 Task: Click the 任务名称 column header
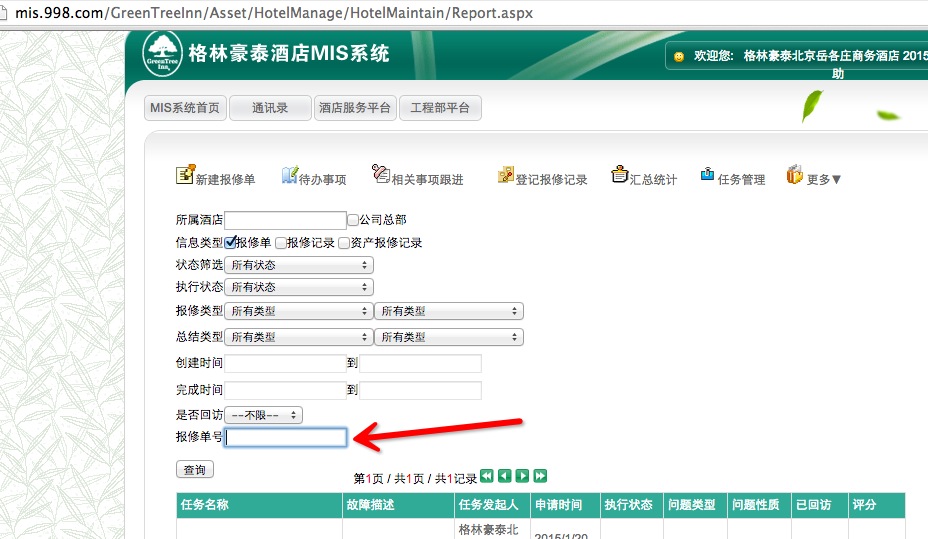coord(259,505)
